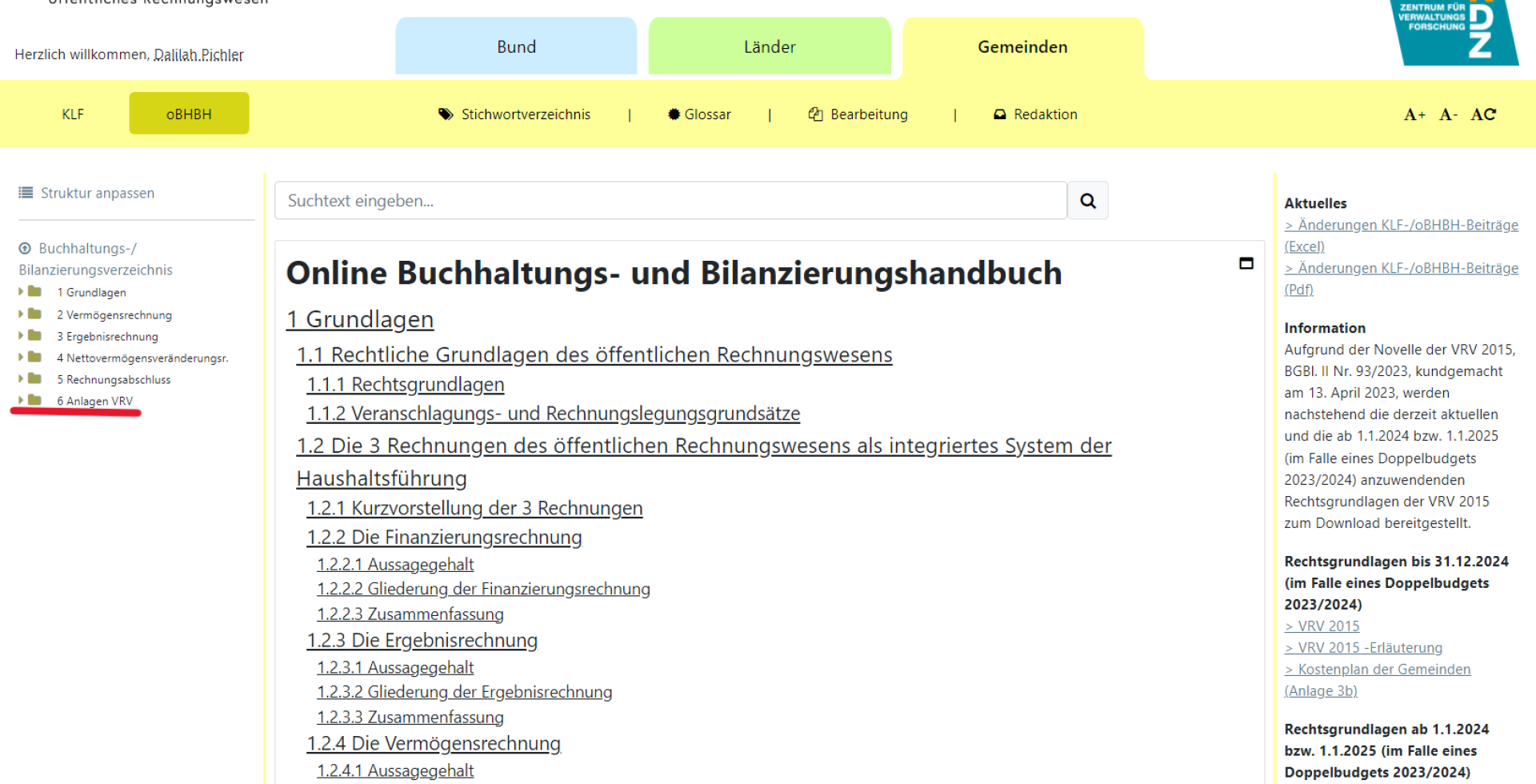Open Stichwortverzeichnis tag menu item
The image size is (1536, 784).
tap(514, 114)
